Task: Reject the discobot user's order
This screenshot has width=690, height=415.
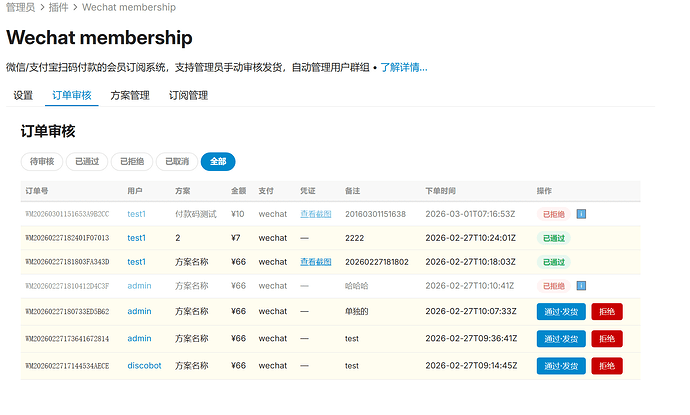Action: pos(606,366)
